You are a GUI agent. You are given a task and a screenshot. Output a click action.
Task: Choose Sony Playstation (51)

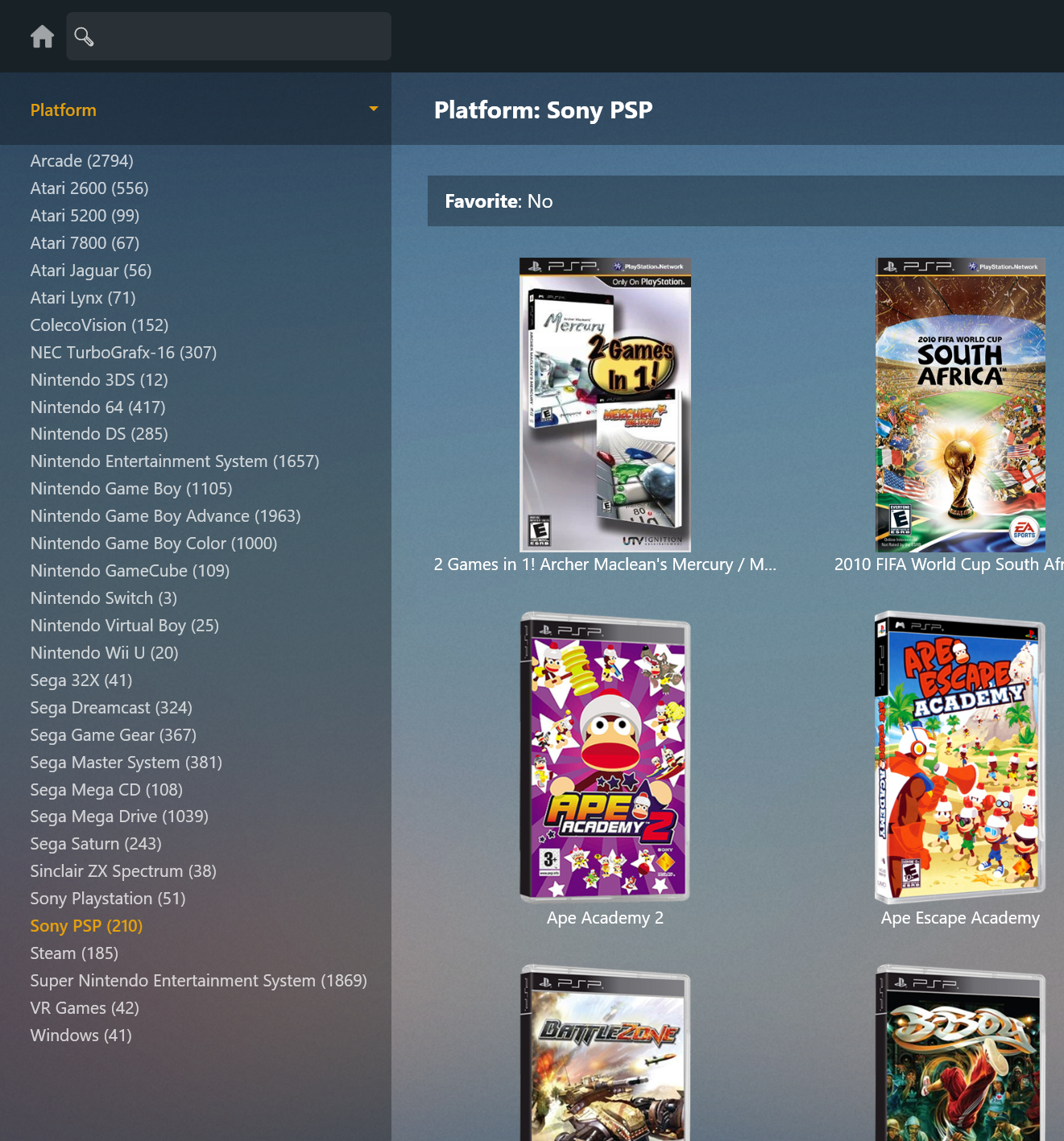108,899
